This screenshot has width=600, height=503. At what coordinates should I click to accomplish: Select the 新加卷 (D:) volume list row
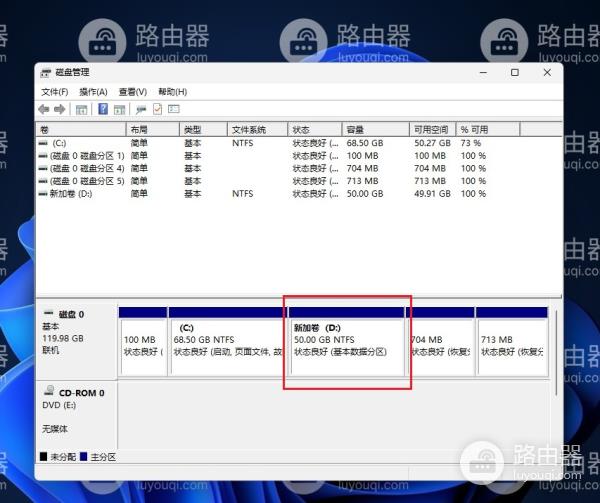point(262,194)
